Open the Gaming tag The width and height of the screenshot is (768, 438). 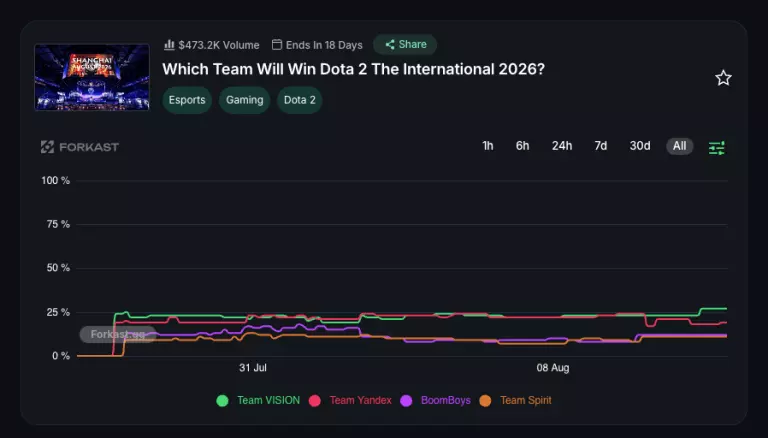(x=244, y=100)
